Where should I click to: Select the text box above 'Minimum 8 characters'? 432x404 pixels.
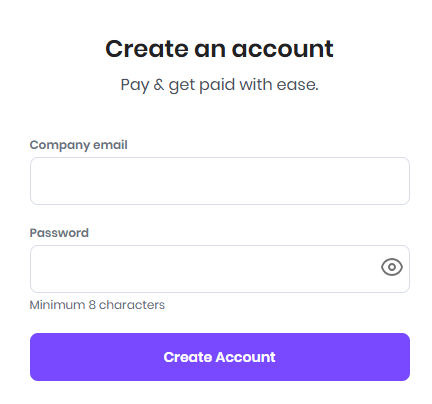click(x=220, y=269)
